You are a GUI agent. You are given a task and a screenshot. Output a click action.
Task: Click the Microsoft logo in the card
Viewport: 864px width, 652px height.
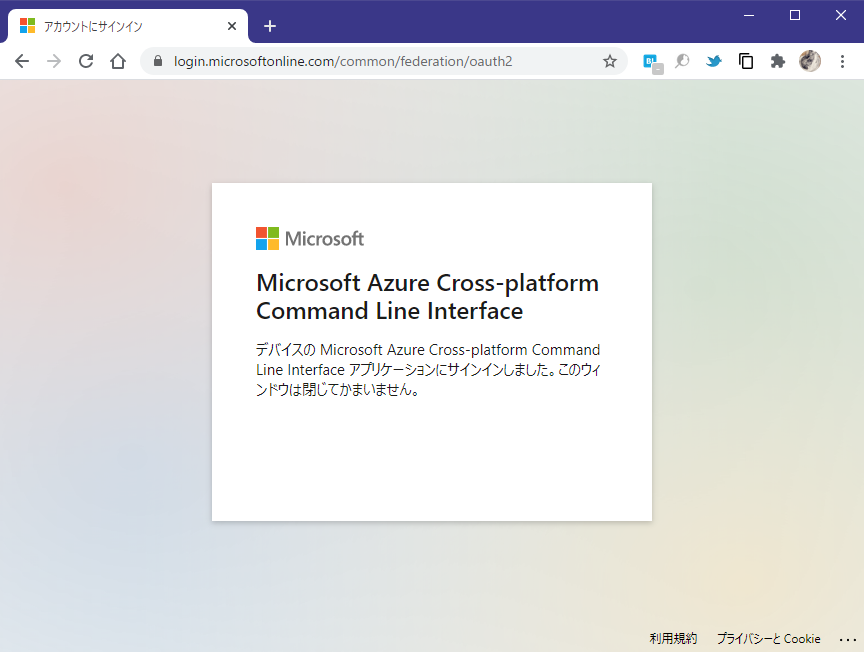pos(310,239)
